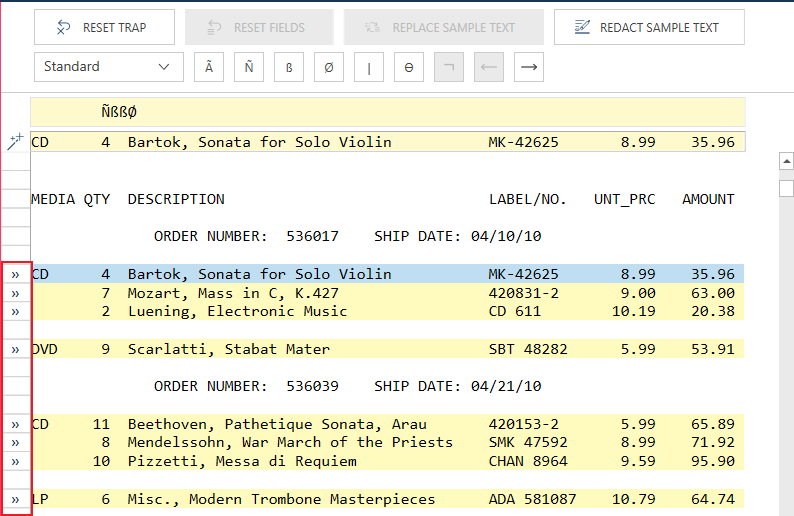Screen dimensions: 794x516
Task: Click the Ø non-blank trap character icon
Action: [329, 67]
